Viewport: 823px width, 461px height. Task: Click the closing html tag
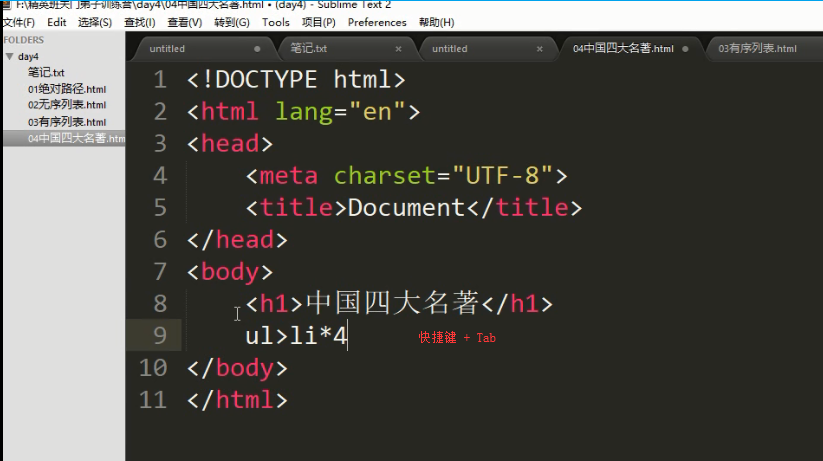(237, 400)
